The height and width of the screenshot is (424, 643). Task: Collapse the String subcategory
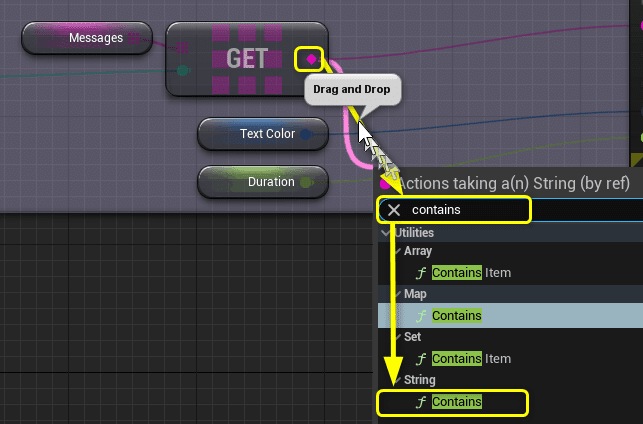pos(397,380)
